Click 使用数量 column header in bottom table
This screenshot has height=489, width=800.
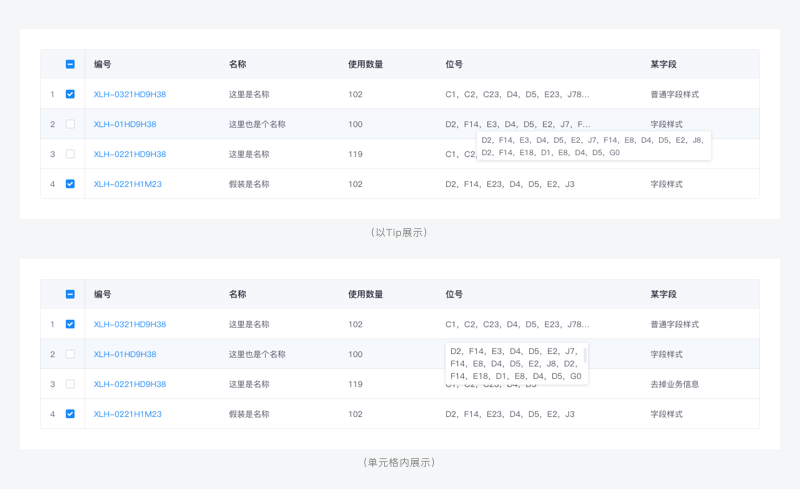click(365, 294)
